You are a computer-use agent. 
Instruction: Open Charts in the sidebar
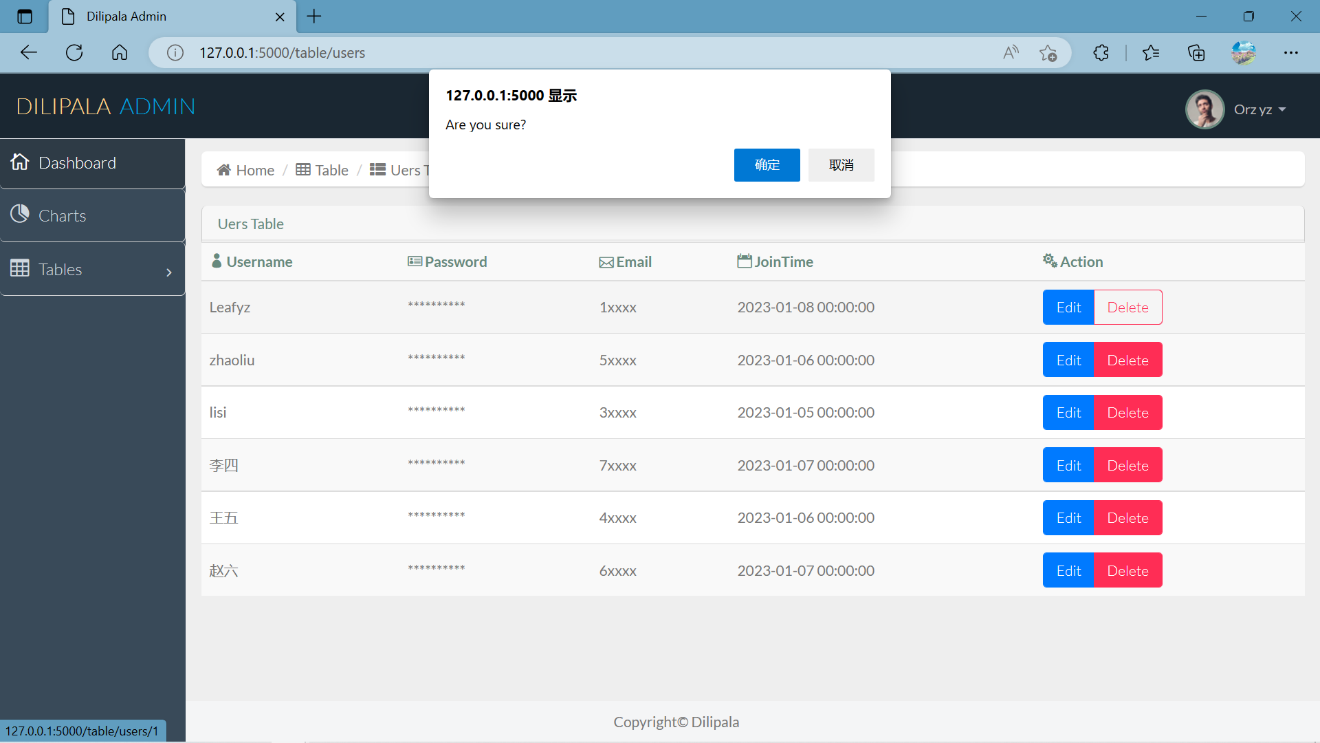click(x=92, y=216)
